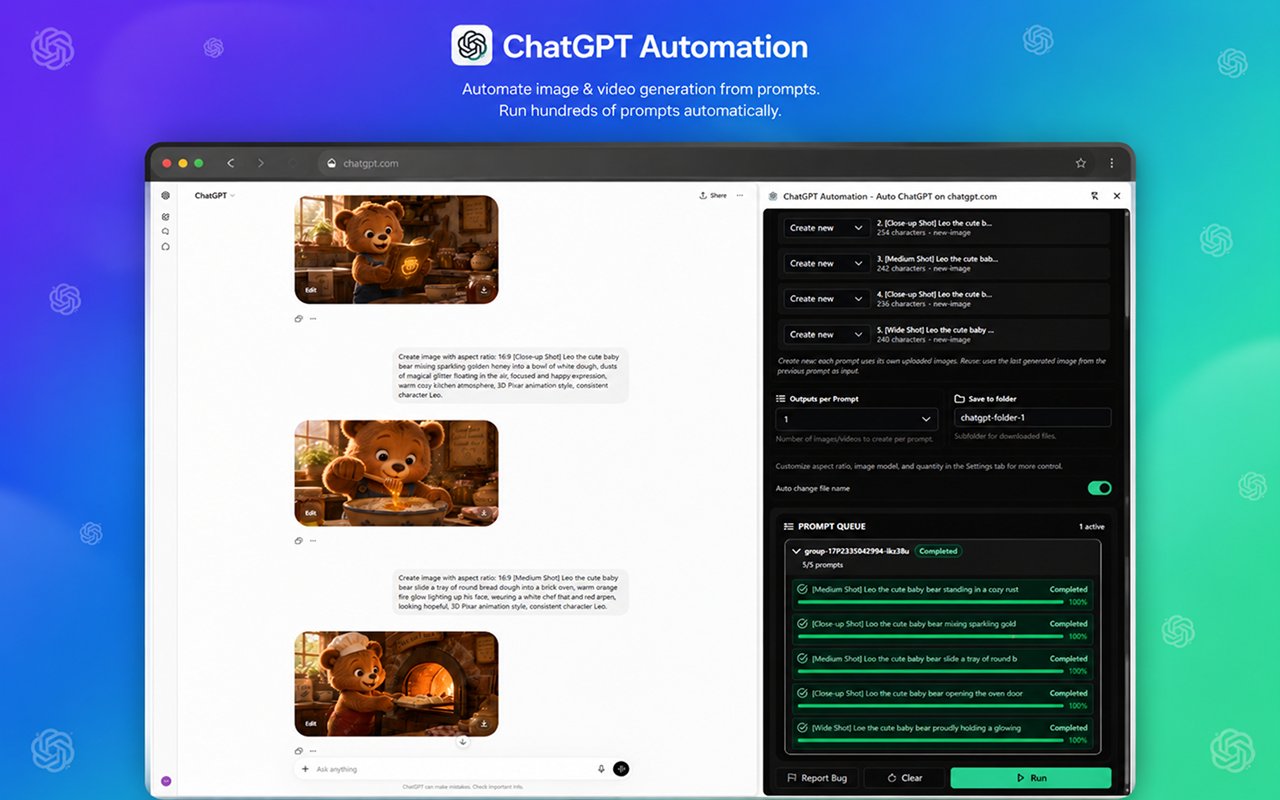
Task: Click the ChatGPT logo in the sidebar
Action: 166,196
